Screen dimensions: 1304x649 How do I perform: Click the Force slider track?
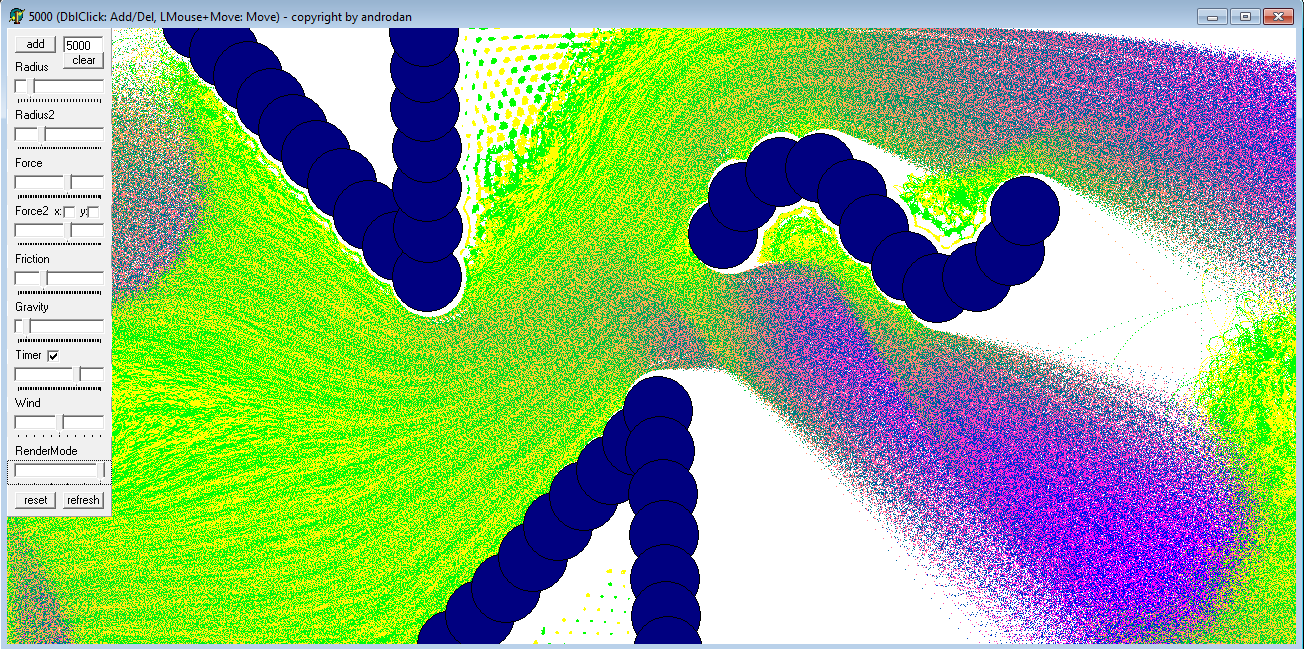[x=59, y=183]
